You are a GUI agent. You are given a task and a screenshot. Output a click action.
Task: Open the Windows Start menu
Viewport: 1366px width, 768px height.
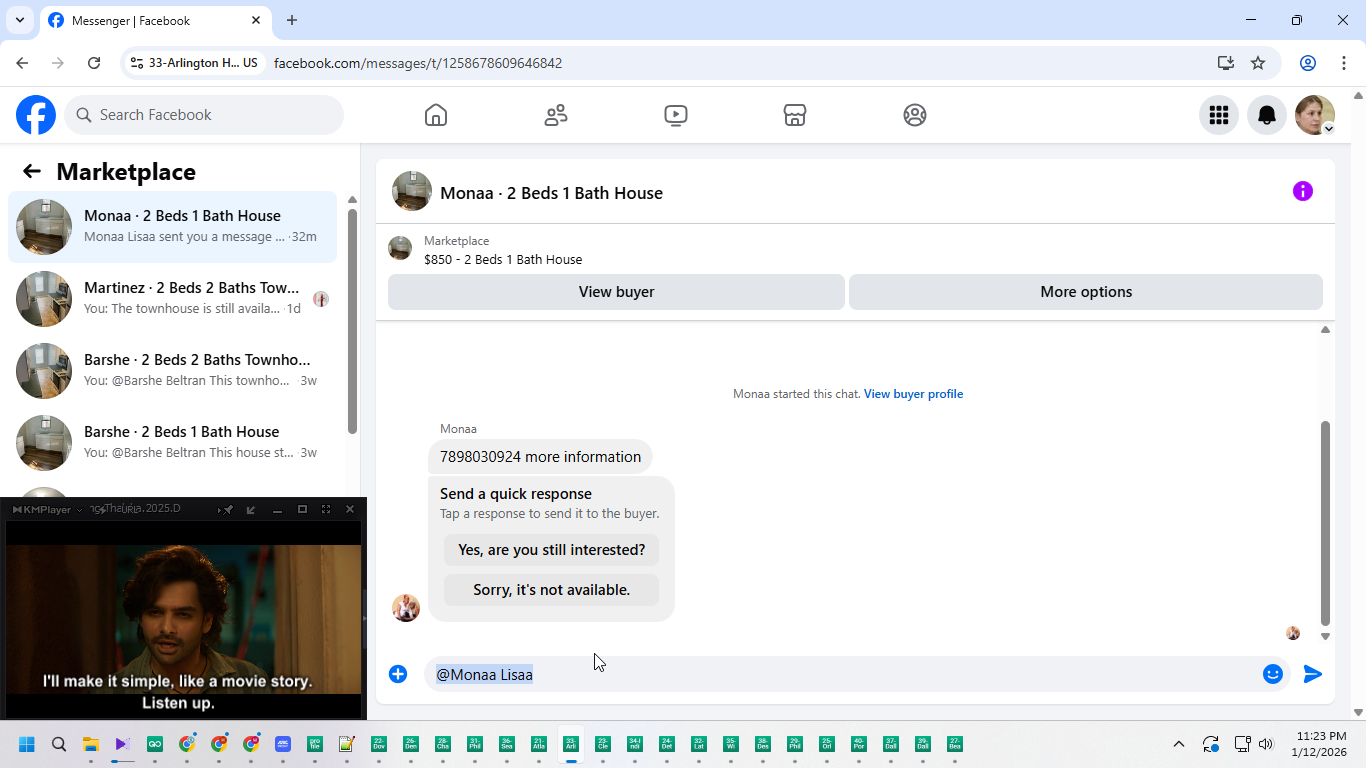(x=27, y=744)
